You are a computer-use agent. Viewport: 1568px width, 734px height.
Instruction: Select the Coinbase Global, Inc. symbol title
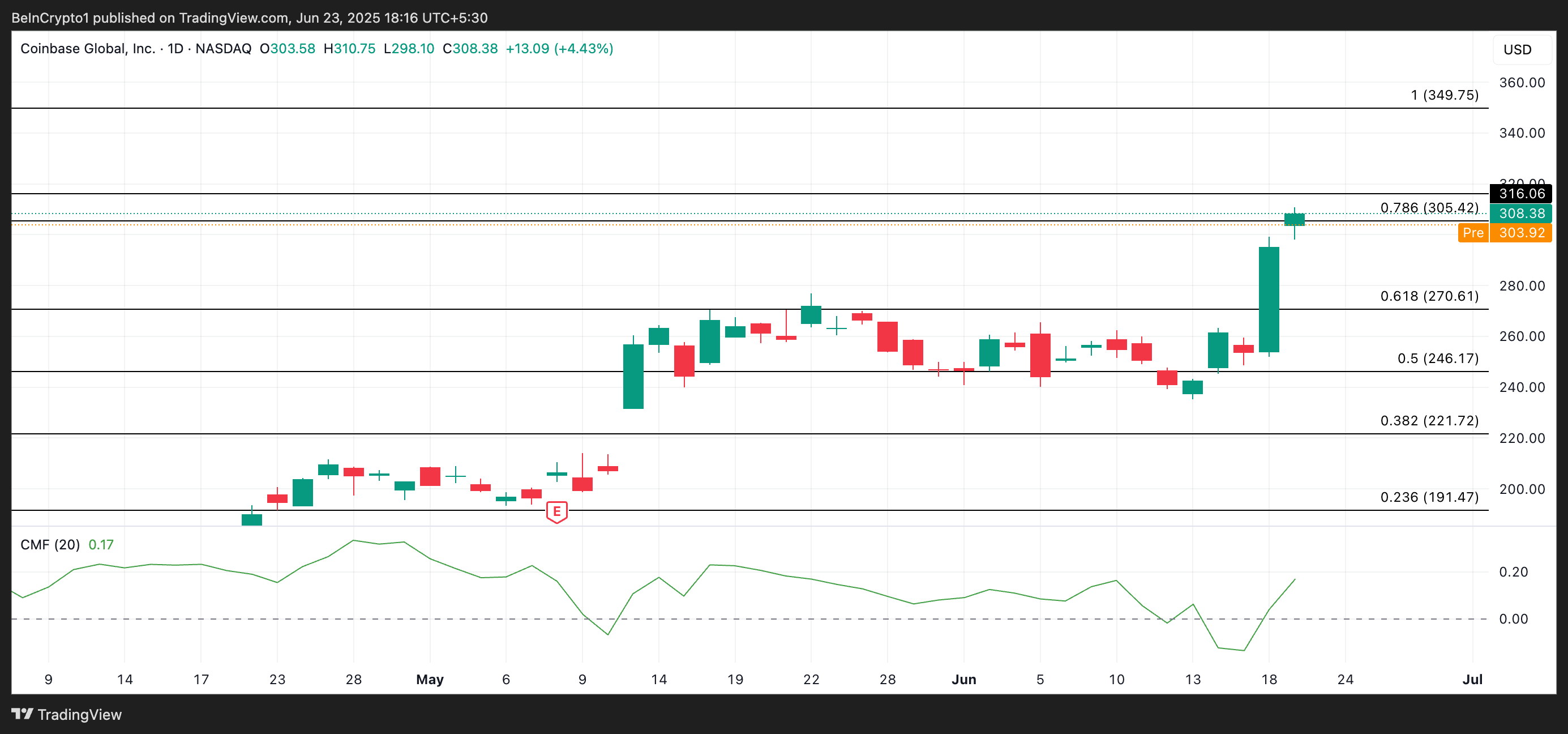88,49
